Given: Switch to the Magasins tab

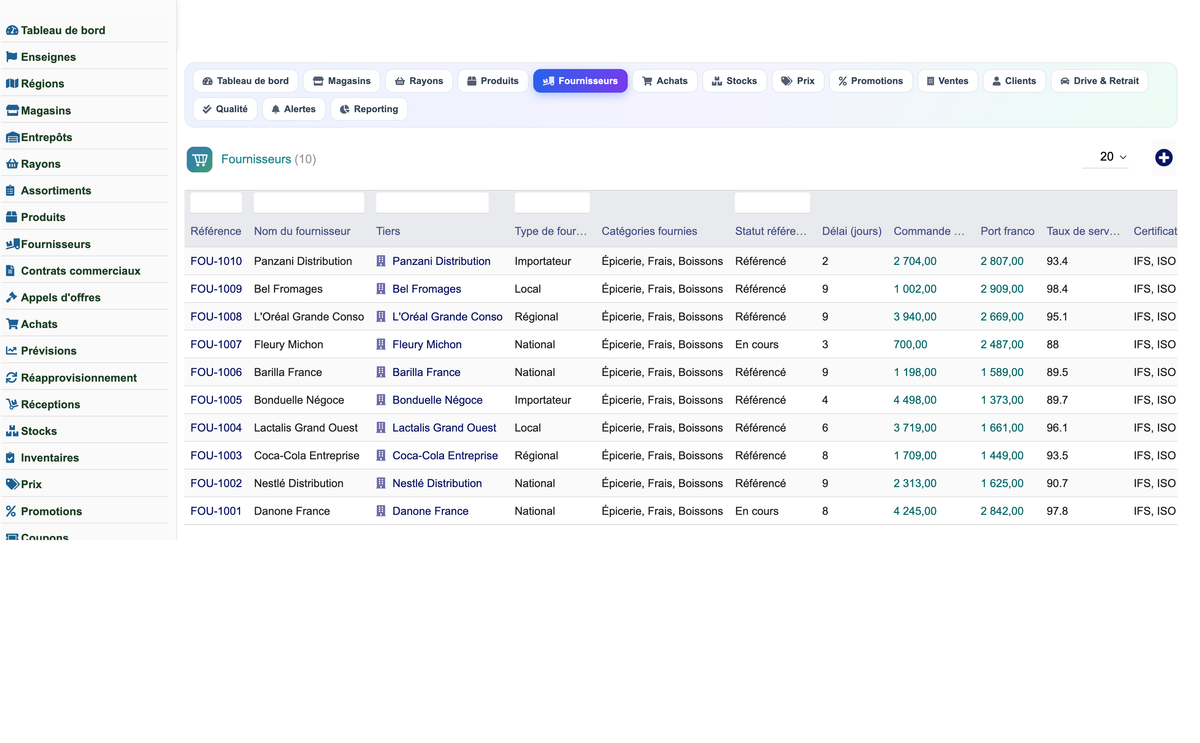Looking at the screenshot, I should 342,81.
